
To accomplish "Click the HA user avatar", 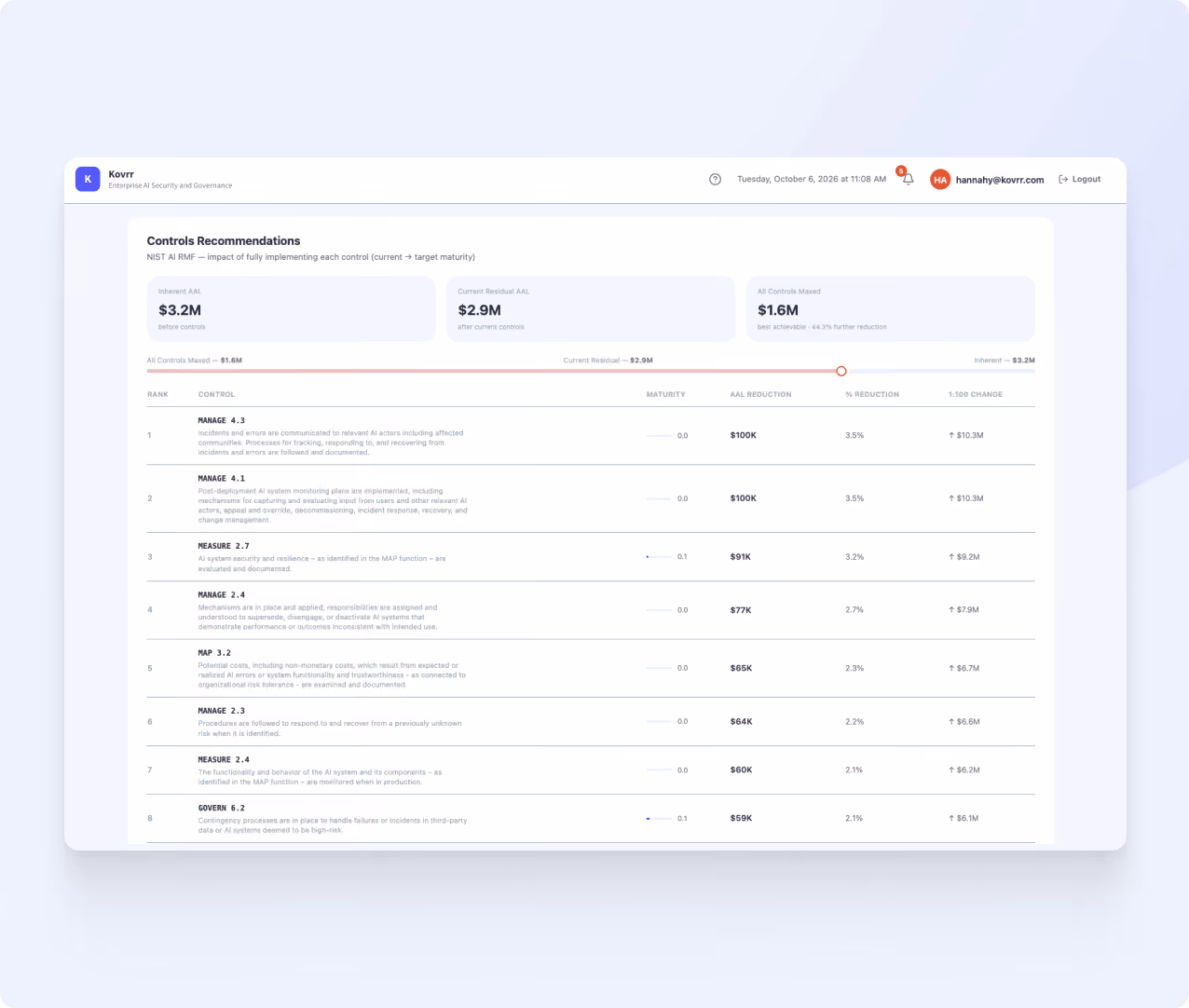I will 940,180.
